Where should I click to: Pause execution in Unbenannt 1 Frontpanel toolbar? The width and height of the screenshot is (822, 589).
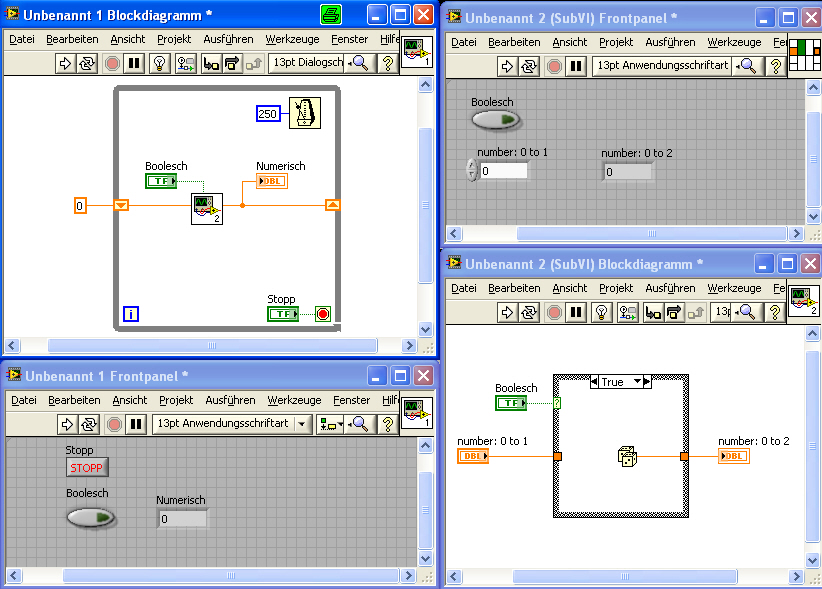point(136,424)
